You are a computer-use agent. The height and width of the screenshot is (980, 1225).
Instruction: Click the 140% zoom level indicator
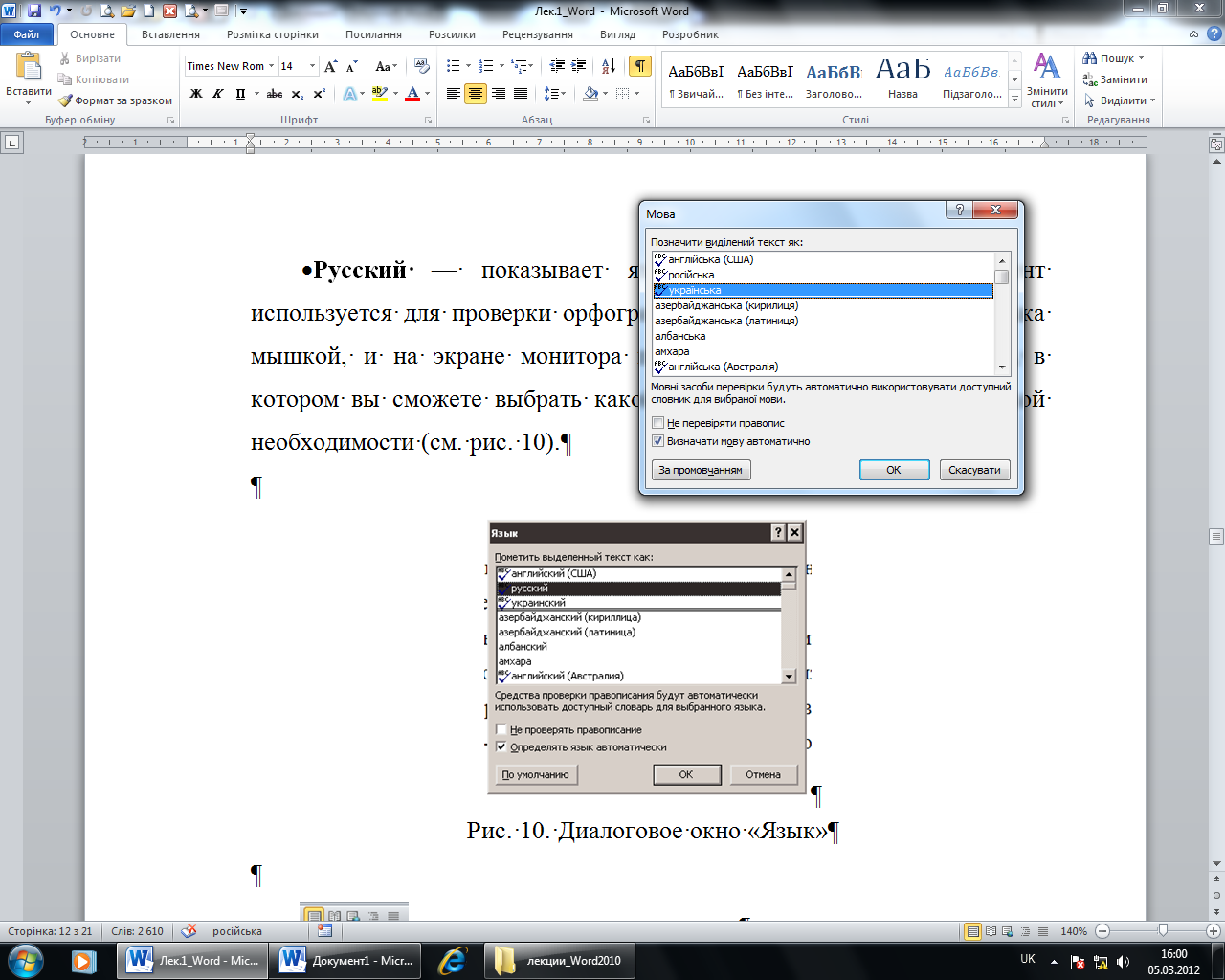1074,931
